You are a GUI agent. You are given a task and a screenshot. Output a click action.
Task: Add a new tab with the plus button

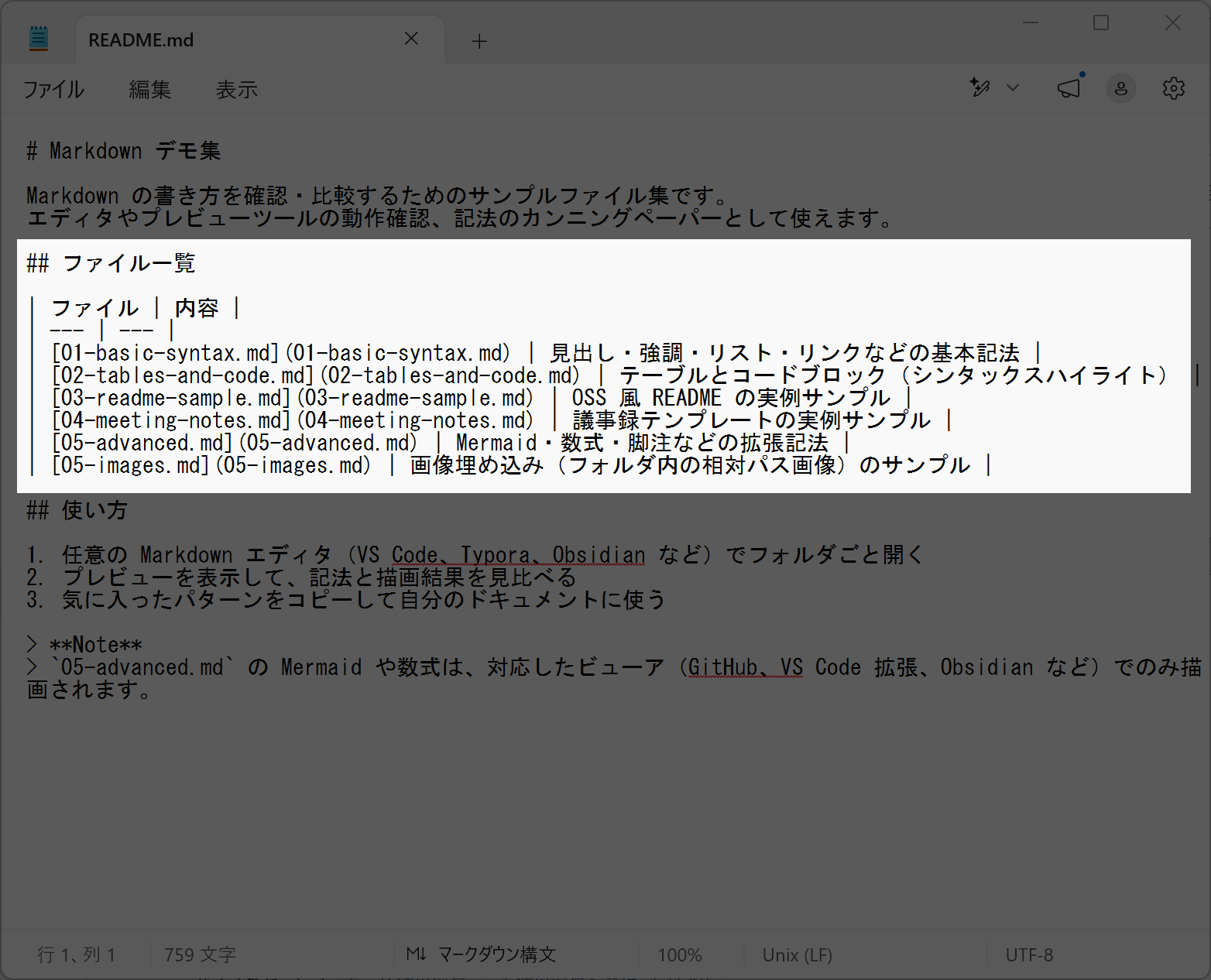(x=479, y=41)
